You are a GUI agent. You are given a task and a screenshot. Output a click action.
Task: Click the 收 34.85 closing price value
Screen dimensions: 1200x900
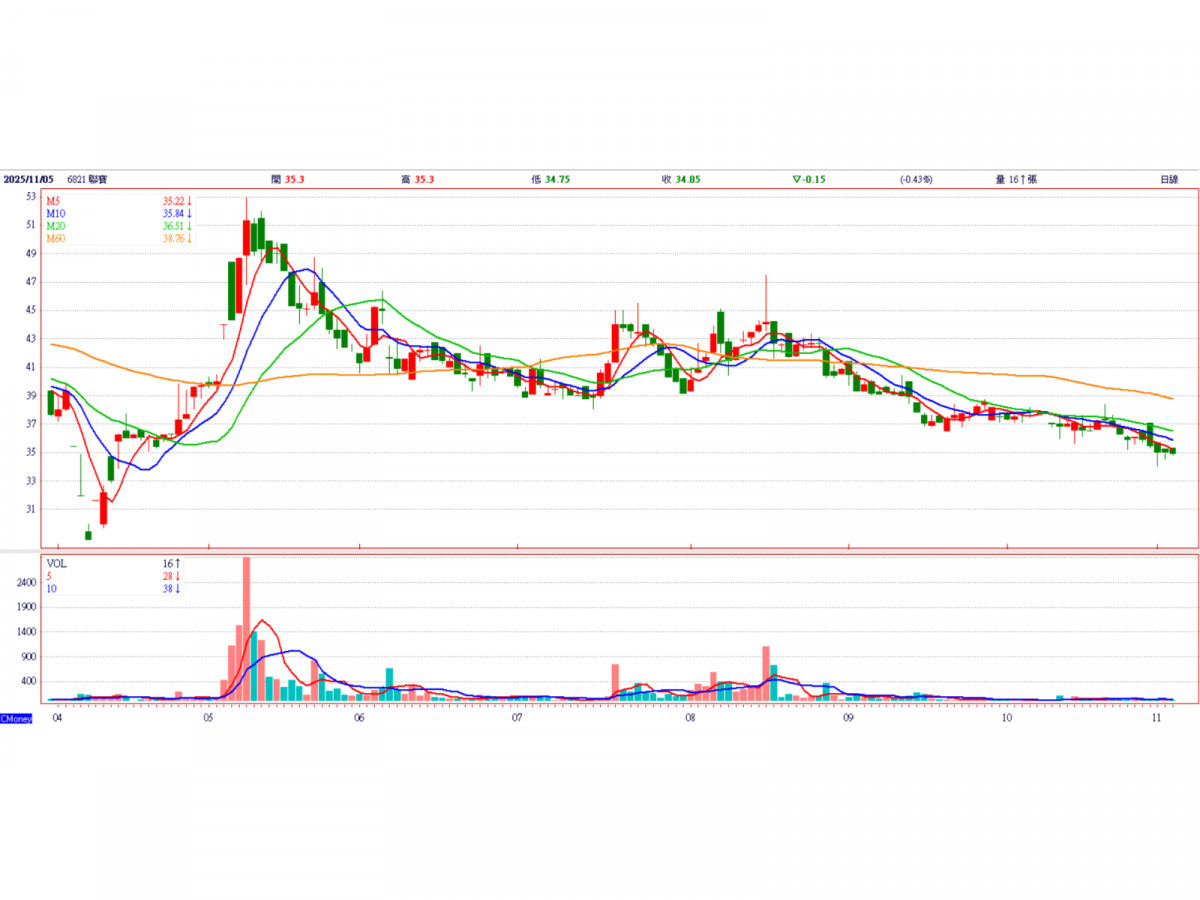[680, 179]
